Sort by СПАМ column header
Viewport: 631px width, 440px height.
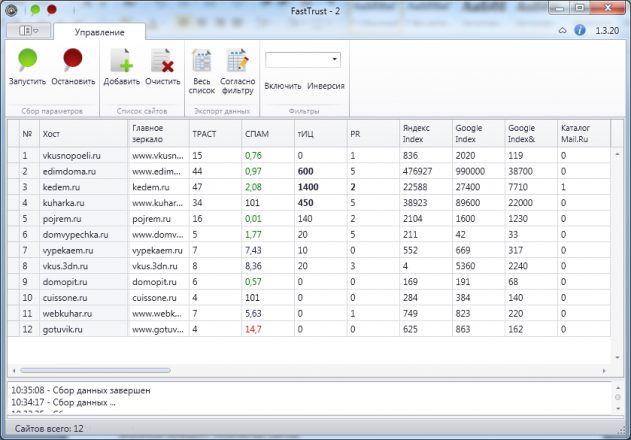click(x=268, y=134)
